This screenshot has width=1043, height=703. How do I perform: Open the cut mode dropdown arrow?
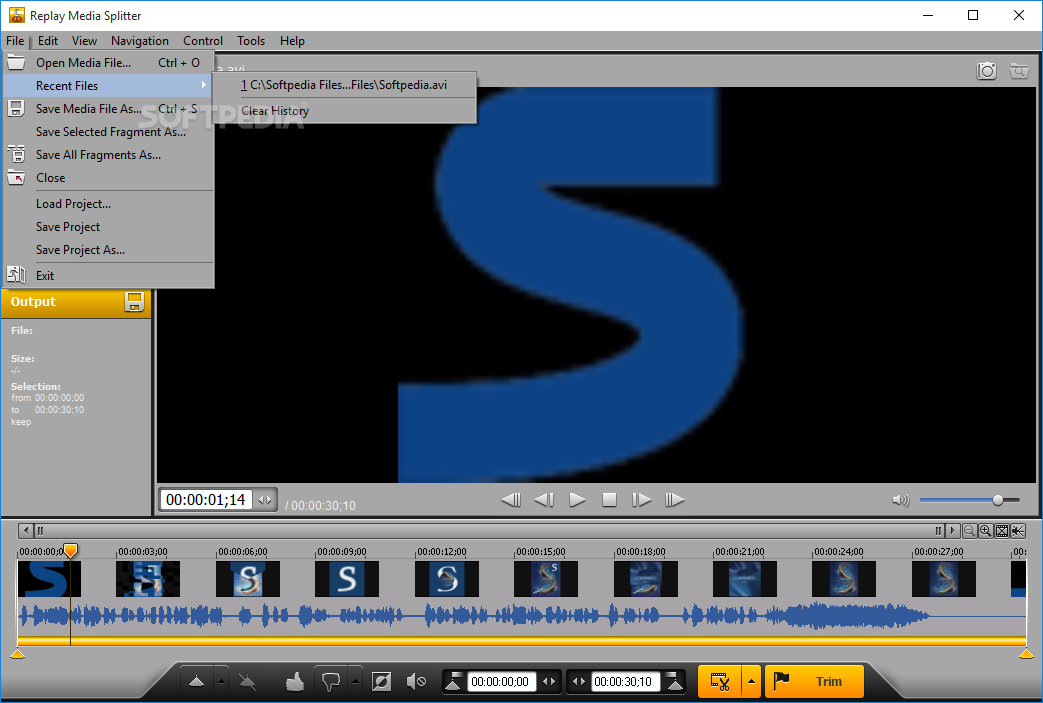pyautogui.click(x=752, y=682)
